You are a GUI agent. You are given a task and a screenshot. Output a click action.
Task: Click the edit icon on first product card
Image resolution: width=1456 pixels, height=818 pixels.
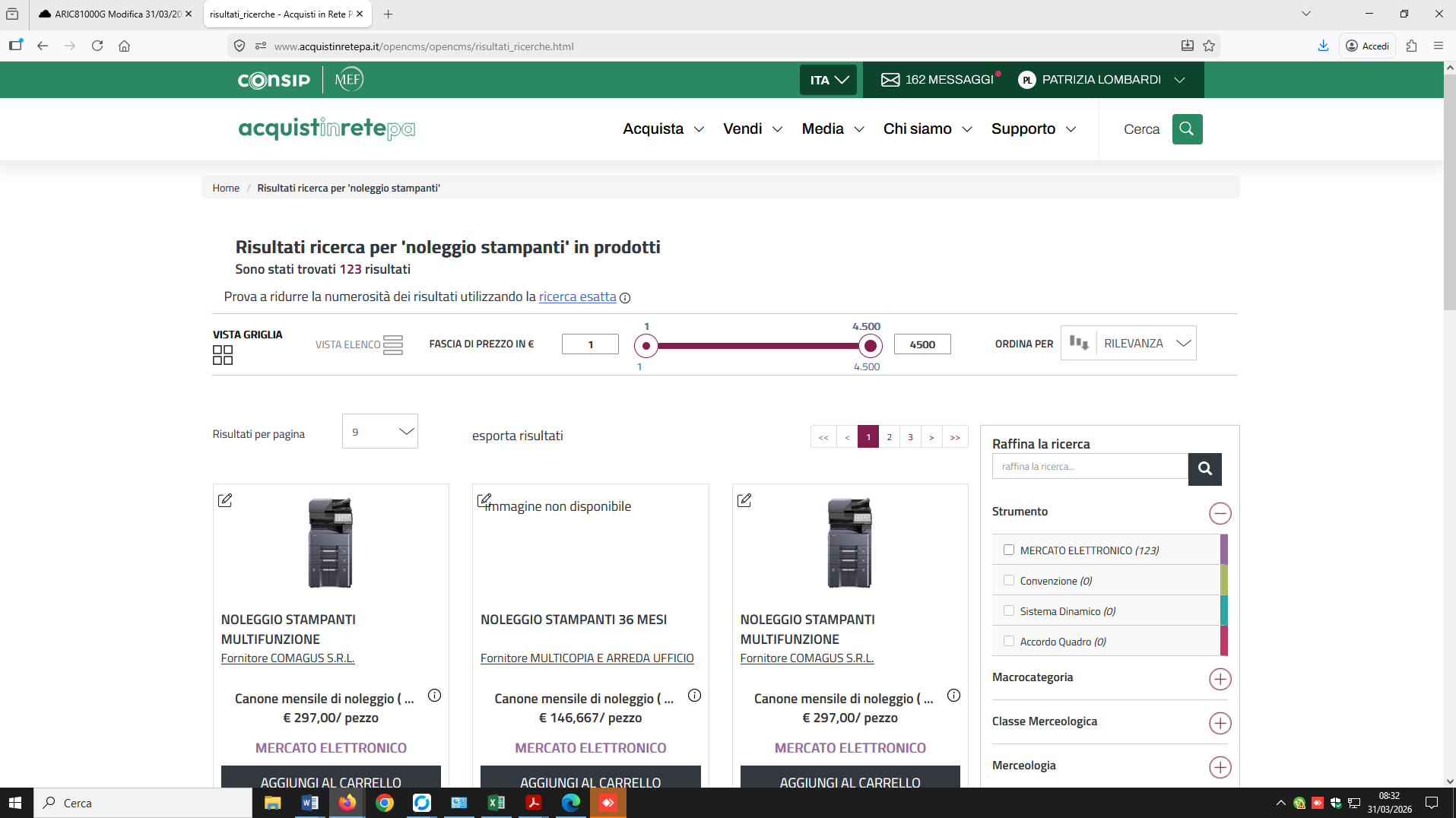(x=225, y=500)
